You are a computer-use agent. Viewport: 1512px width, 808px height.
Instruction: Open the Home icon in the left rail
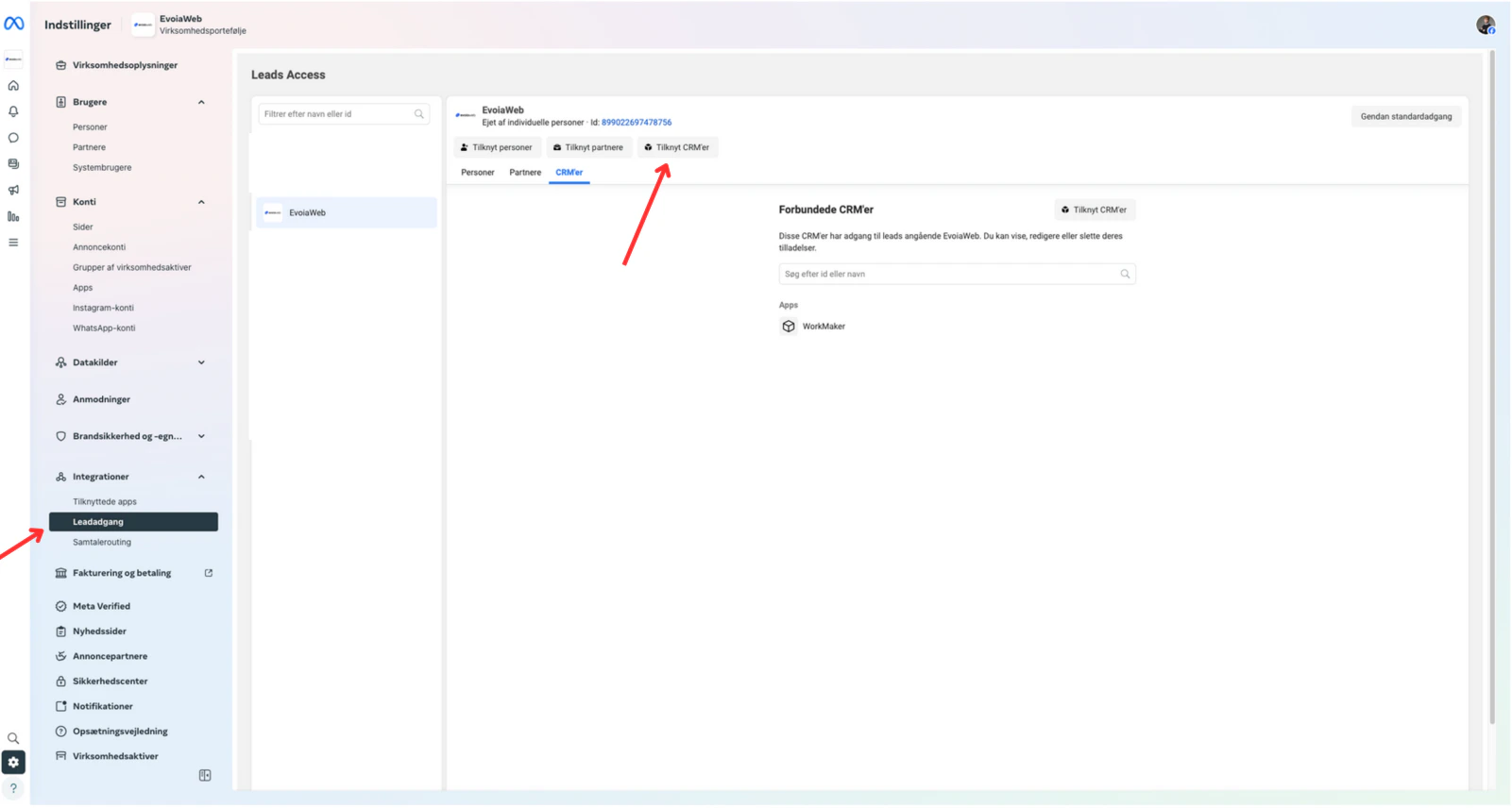click(13, 86)
